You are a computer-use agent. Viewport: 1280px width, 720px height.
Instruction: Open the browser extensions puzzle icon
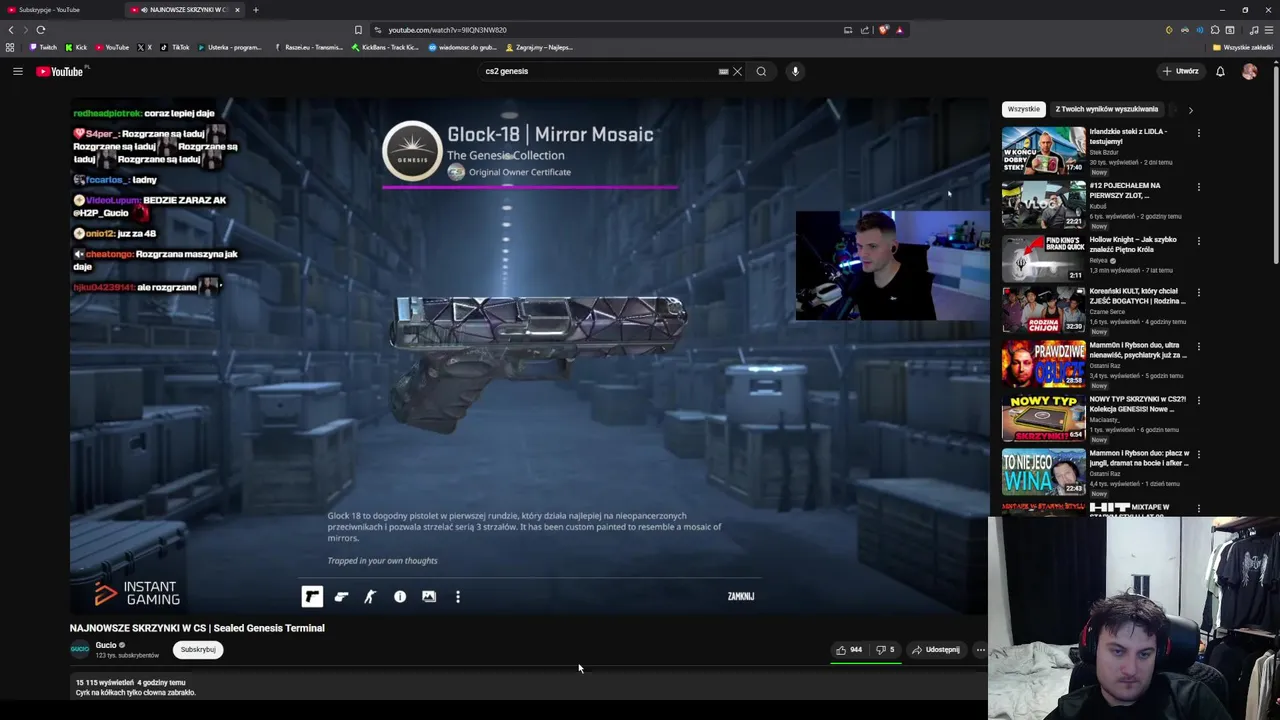pyautogui.click(x=1215, y=30)
